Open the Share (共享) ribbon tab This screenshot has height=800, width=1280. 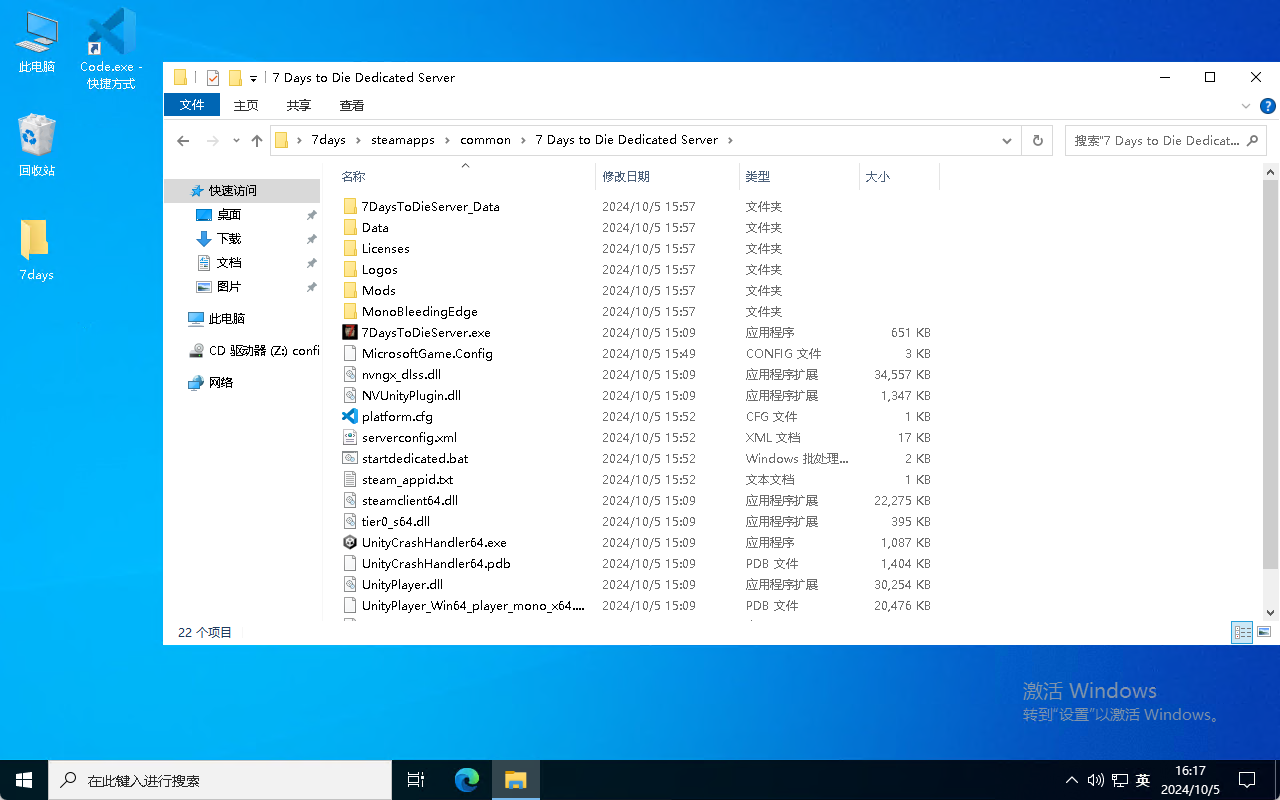point(298,105)
